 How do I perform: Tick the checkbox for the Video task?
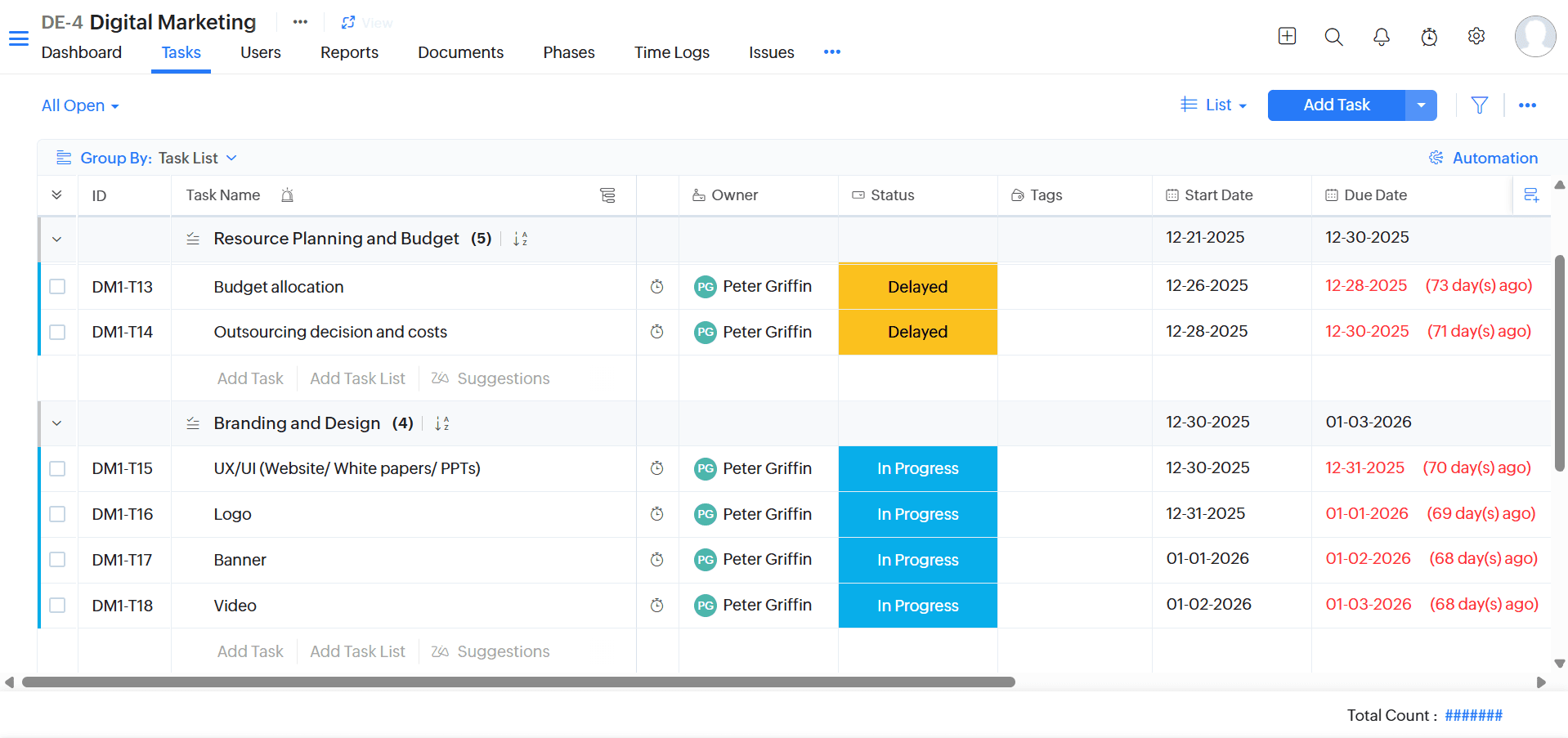(x=57, y=605)
